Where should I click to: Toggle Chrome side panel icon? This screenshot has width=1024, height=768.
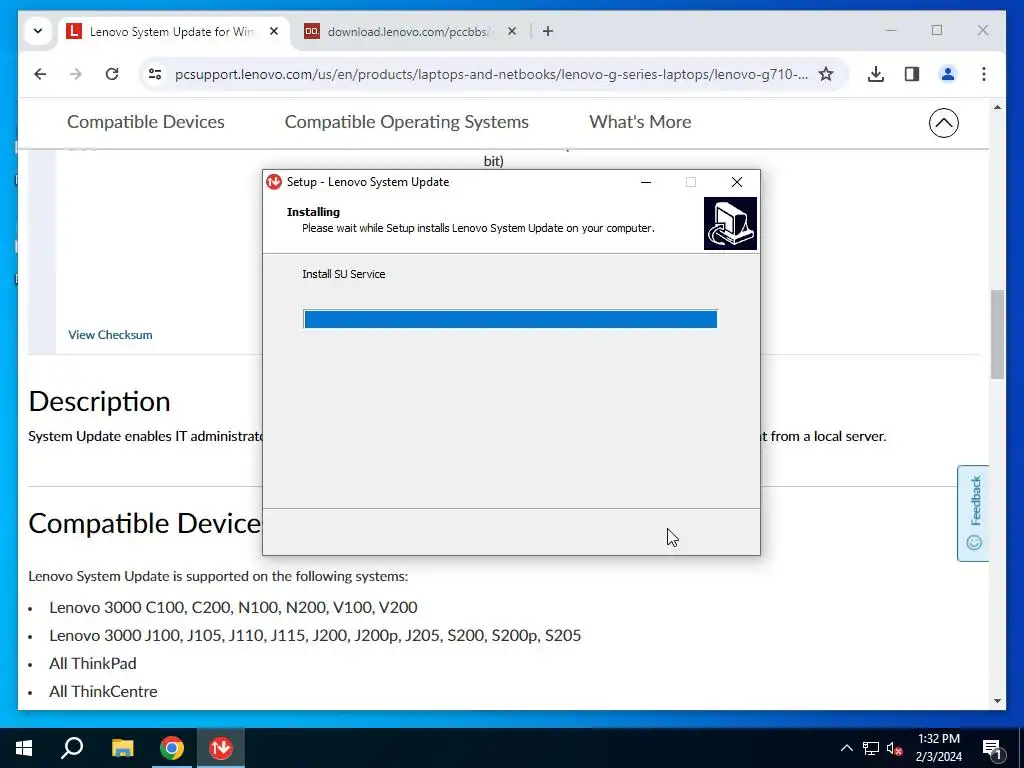(x=912, y=74)
